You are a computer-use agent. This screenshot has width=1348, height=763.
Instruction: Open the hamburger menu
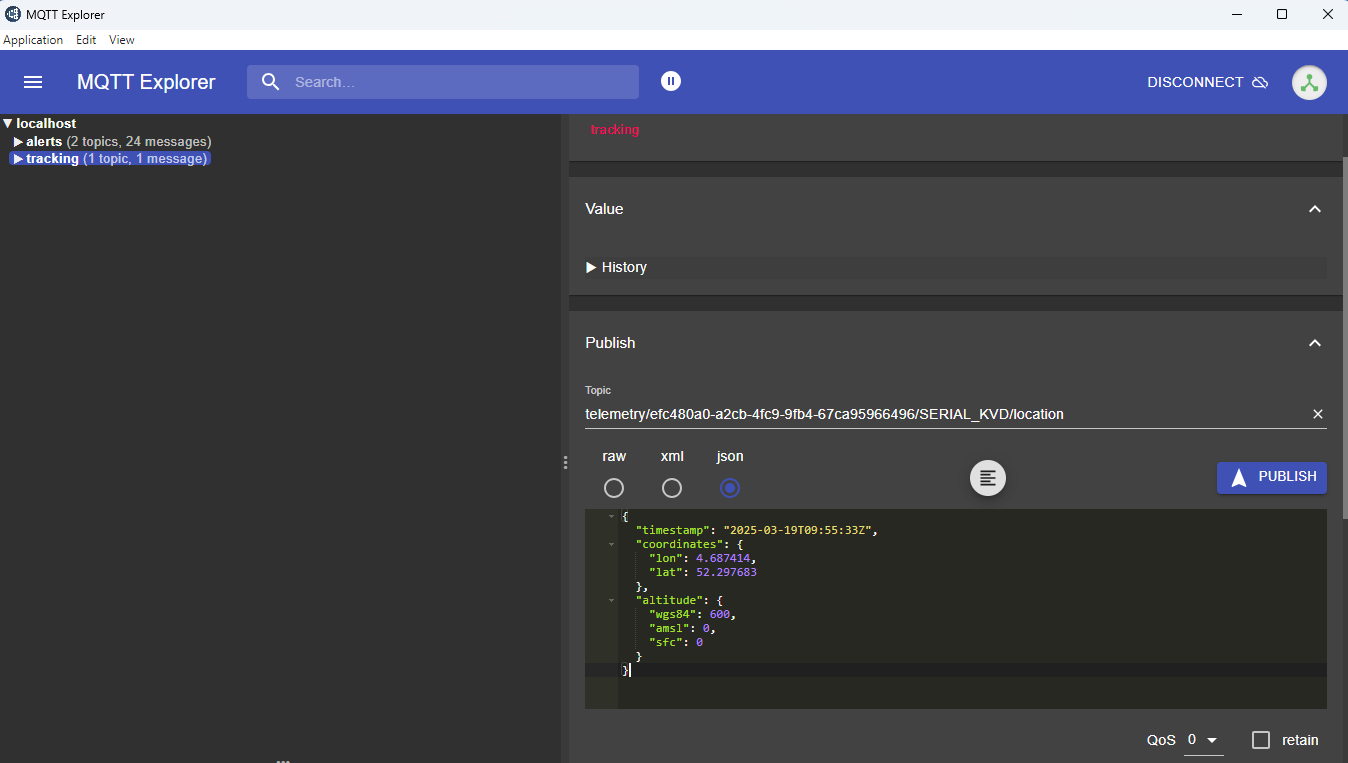33,82
